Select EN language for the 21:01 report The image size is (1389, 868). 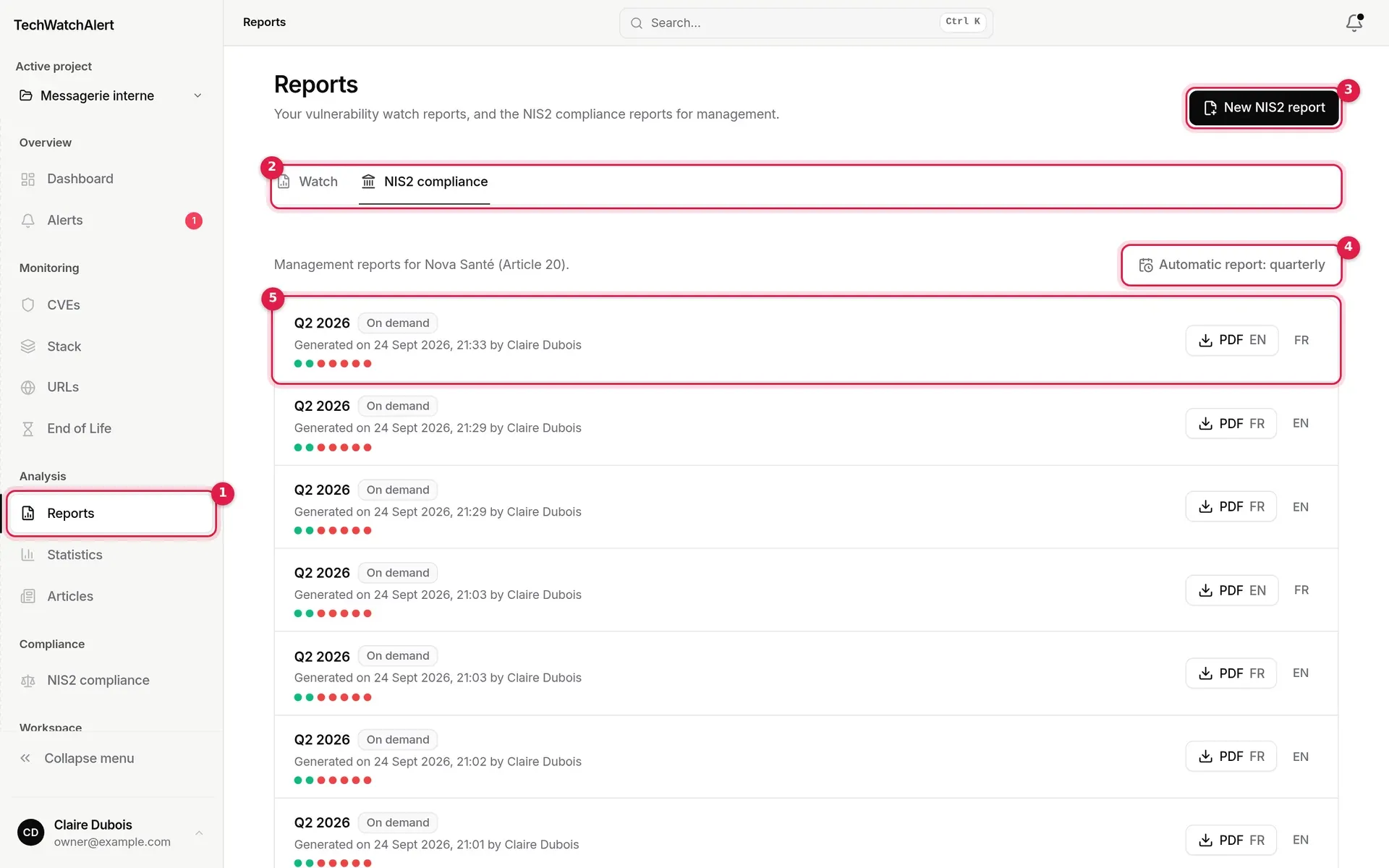1301,840
